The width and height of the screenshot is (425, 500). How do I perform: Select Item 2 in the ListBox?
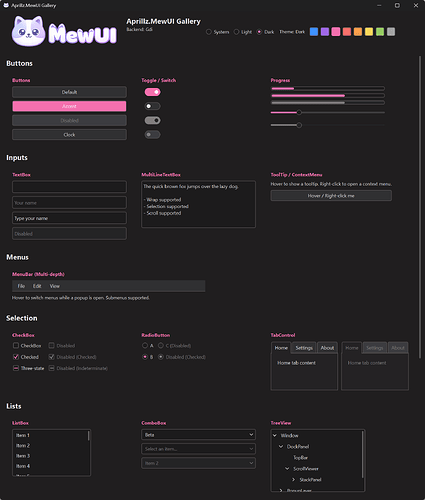[x=50, y=446]
